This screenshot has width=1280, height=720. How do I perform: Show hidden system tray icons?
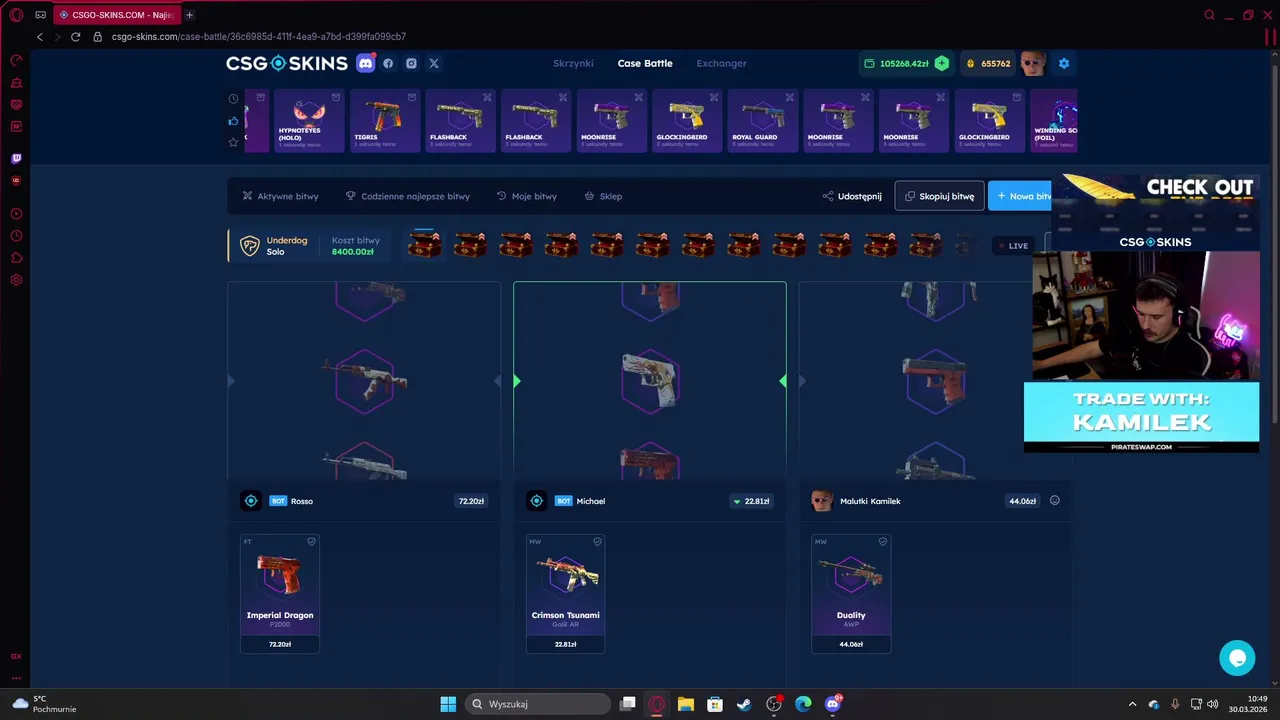pyautogui.click(x=1132, y=704)
